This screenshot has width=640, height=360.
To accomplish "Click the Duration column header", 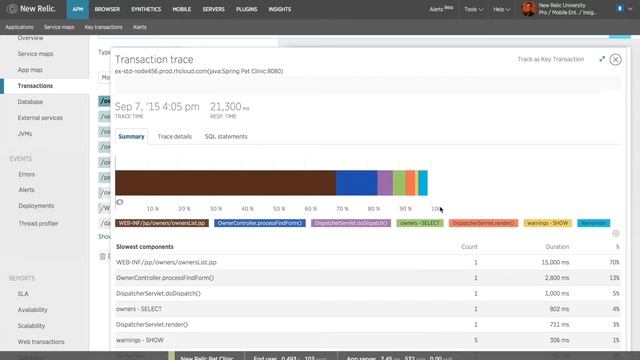I will [557, 247].
